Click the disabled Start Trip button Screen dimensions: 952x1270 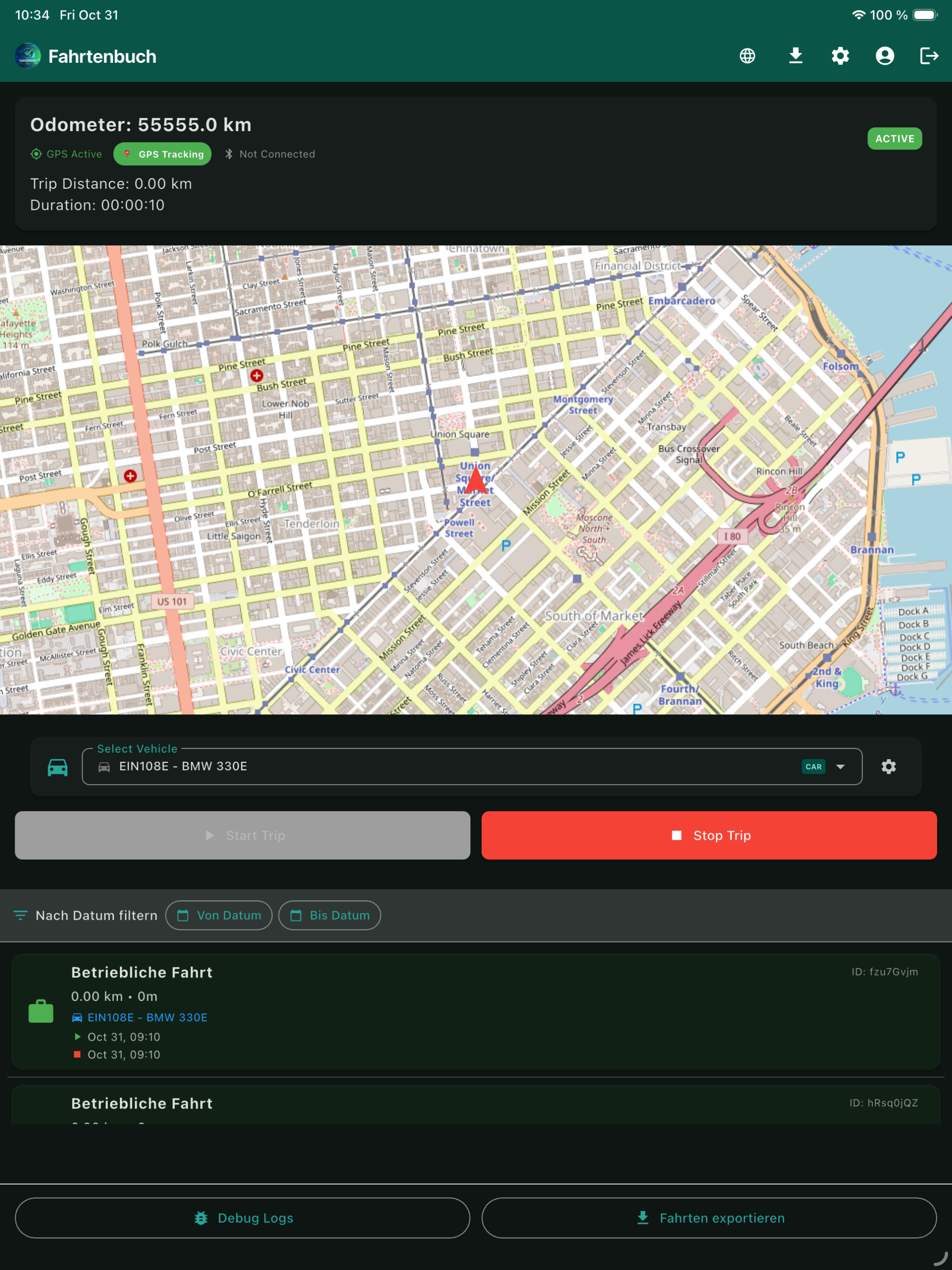tap(242, 835)
